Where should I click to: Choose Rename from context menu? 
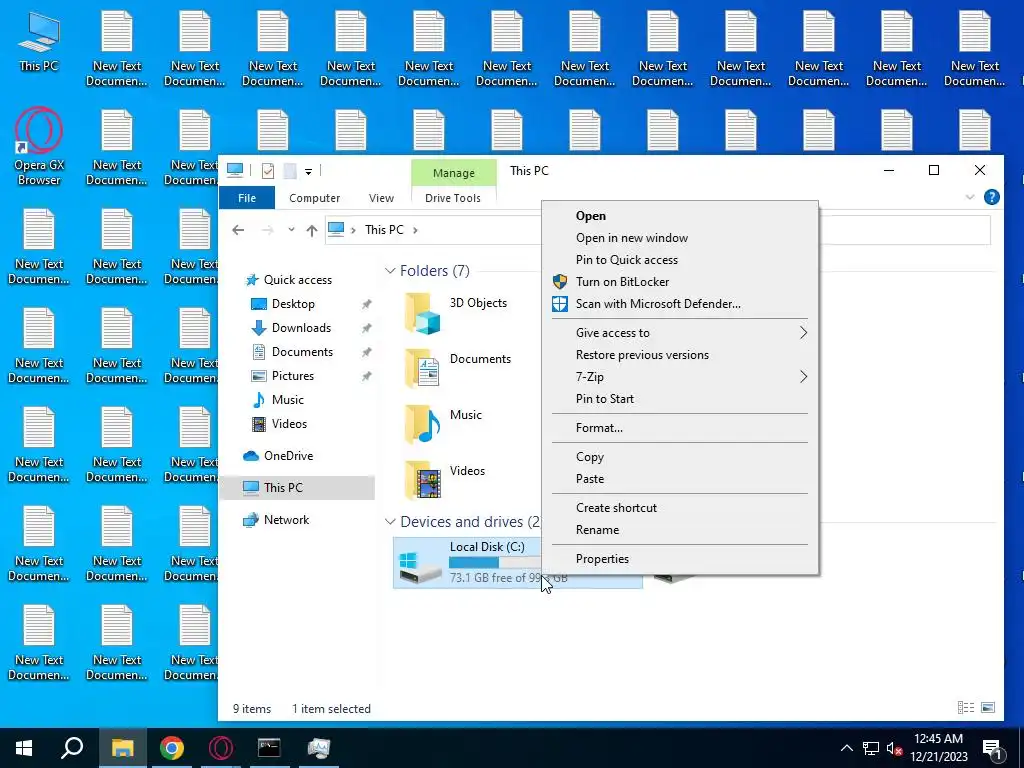pos(680,530)
